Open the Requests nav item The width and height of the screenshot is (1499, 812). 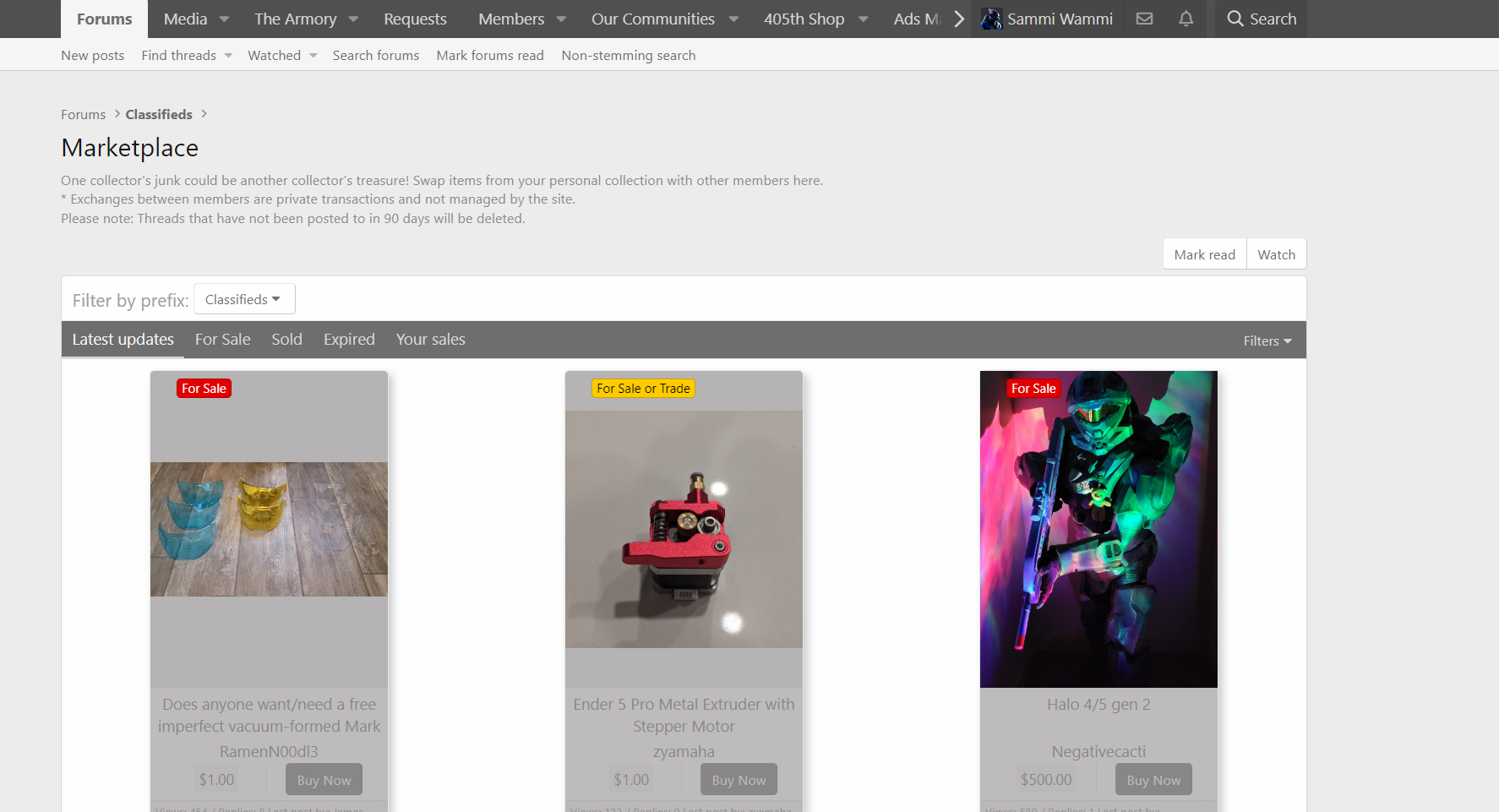tap(415, 19)
